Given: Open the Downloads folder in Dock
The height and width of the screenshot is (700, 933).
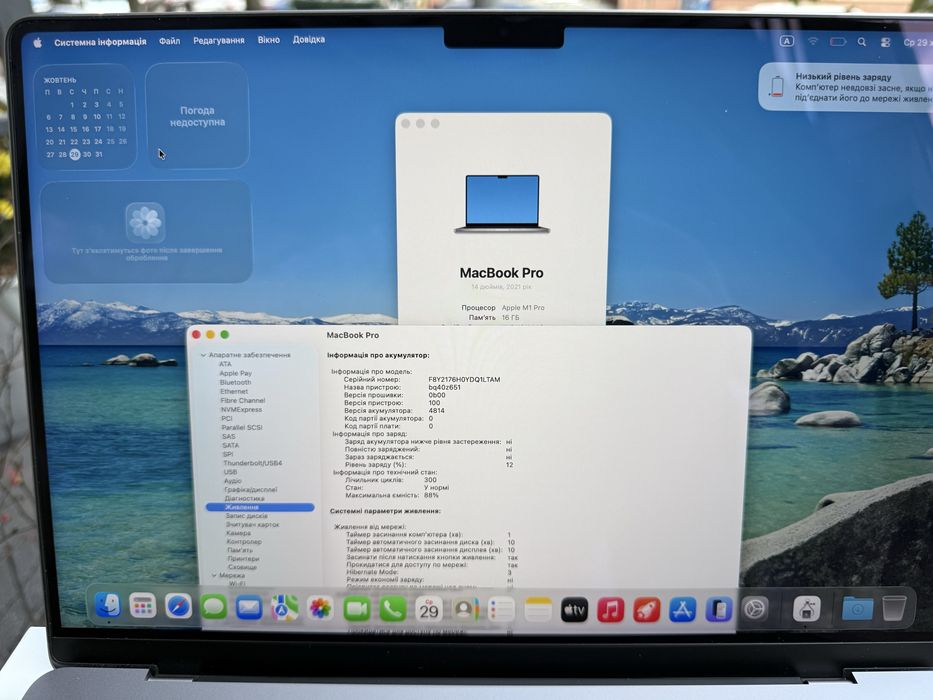Looking at the screenshot, I should (x=857, y=609).
